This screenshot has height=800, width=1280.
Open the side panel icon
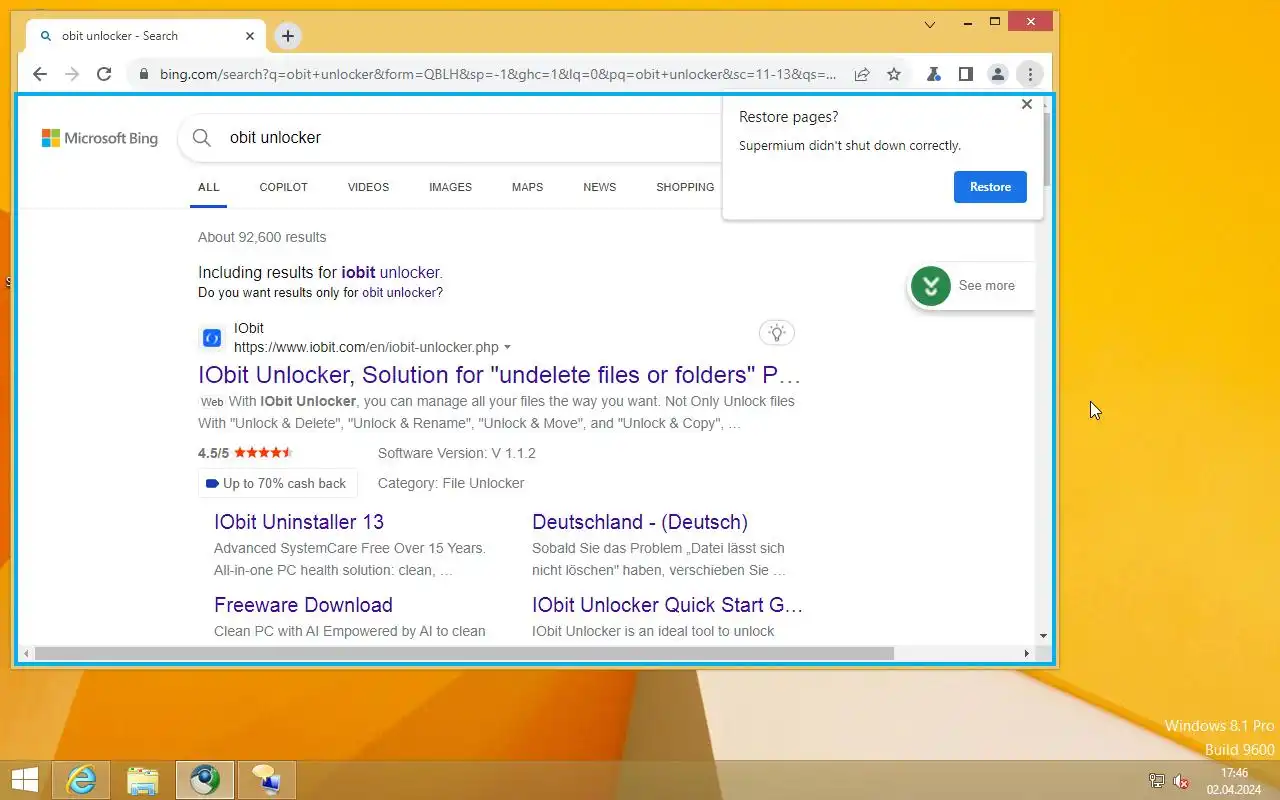tap(966, 74)
